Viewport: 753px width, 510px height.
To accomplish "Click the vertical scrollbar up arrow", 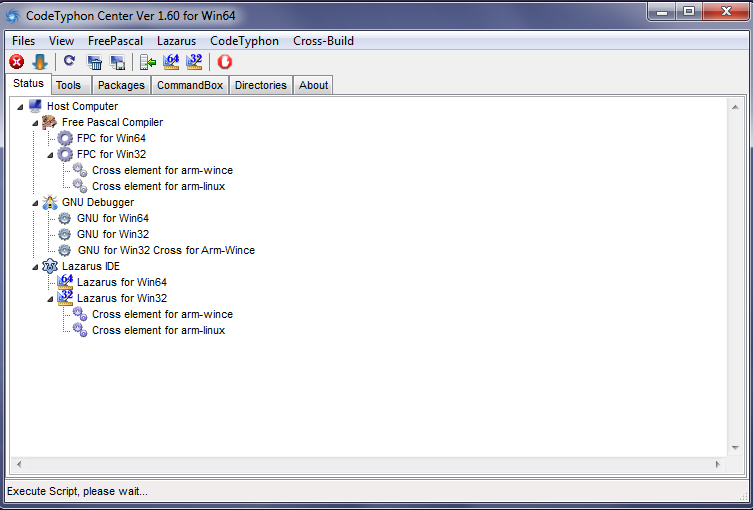I will click(735, 107).
